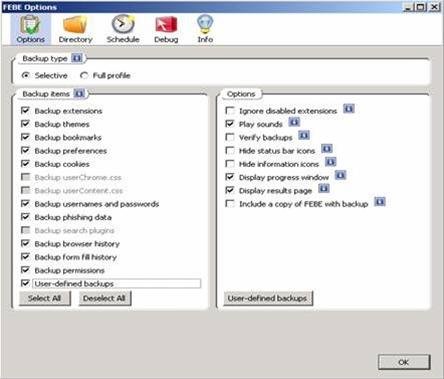
Task: Click the grayed Backup userChrome.css checkbox
Action: coord(25,177)
